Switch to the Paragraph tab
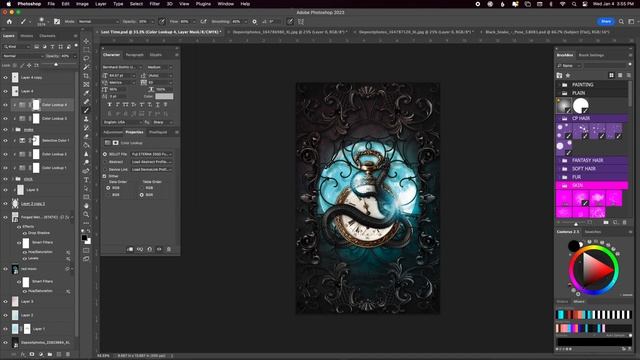 point(134,55)
